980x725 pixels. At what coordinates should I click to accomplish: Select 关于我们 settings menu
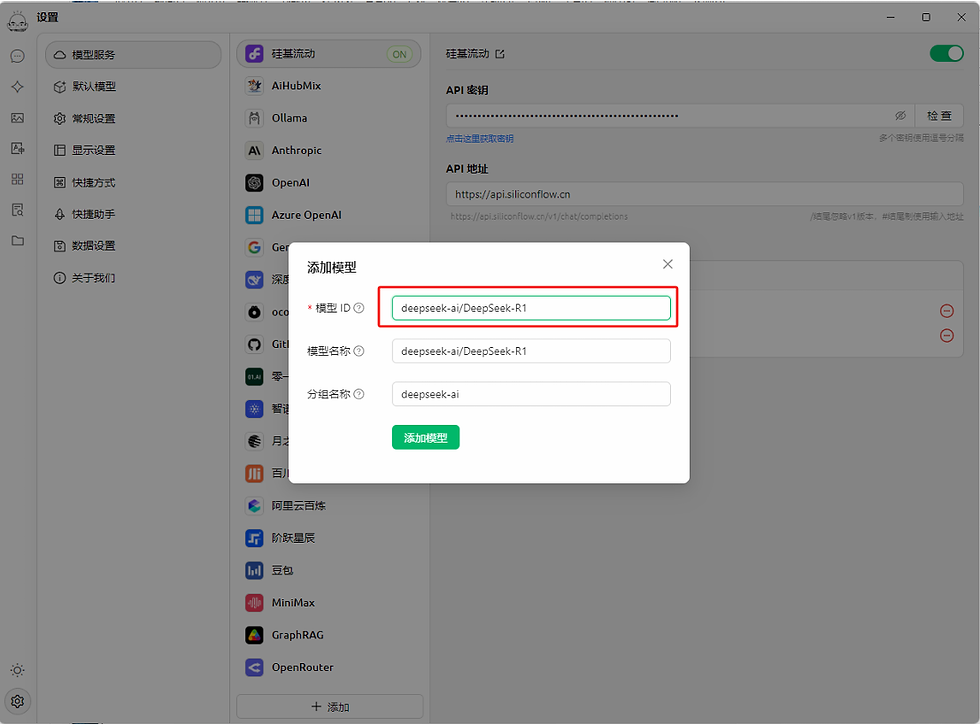coord(133,278)
